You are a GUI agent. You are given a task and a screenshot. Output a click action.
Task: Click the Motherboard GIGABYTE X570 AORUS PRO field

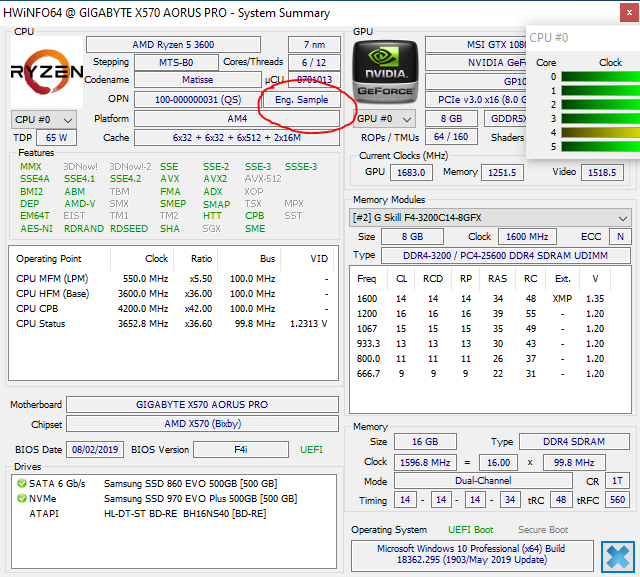point(202,405)
